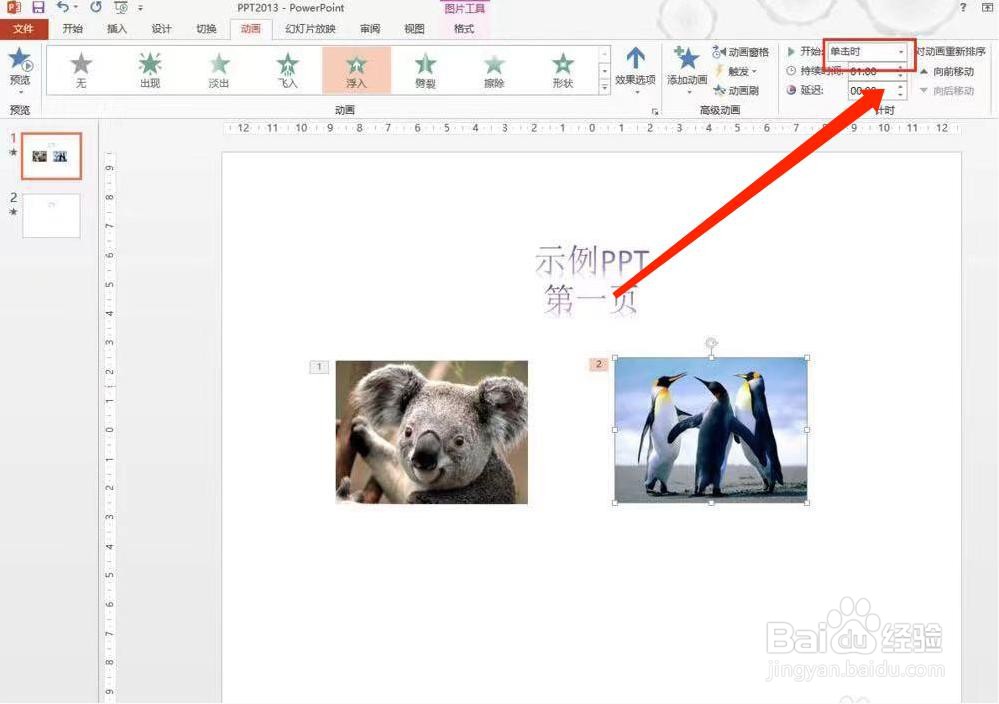
Task: Click animation gallery middle row-down arrow
Action: [605, 71]
